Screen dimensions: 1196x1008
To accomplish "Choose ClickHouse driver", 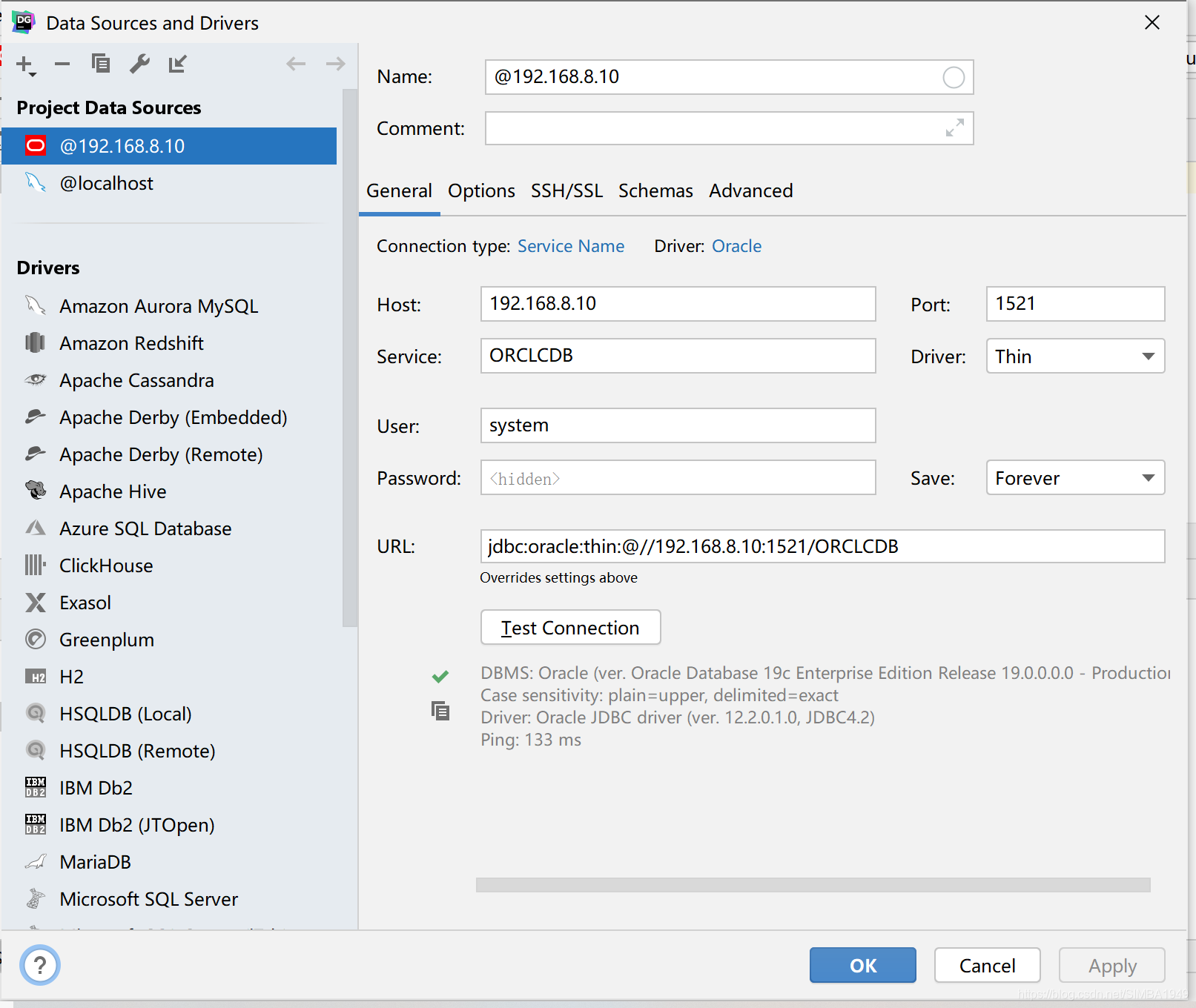I will (169, 566).
